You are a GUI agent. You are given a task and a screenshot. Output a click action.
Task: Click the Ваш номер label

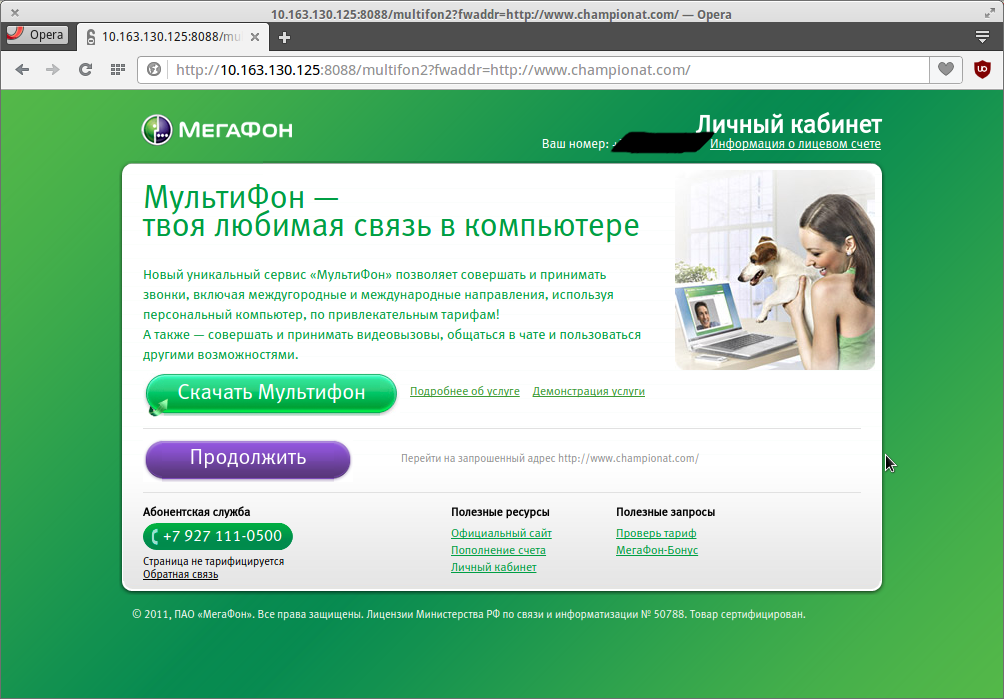click(576, 144)
